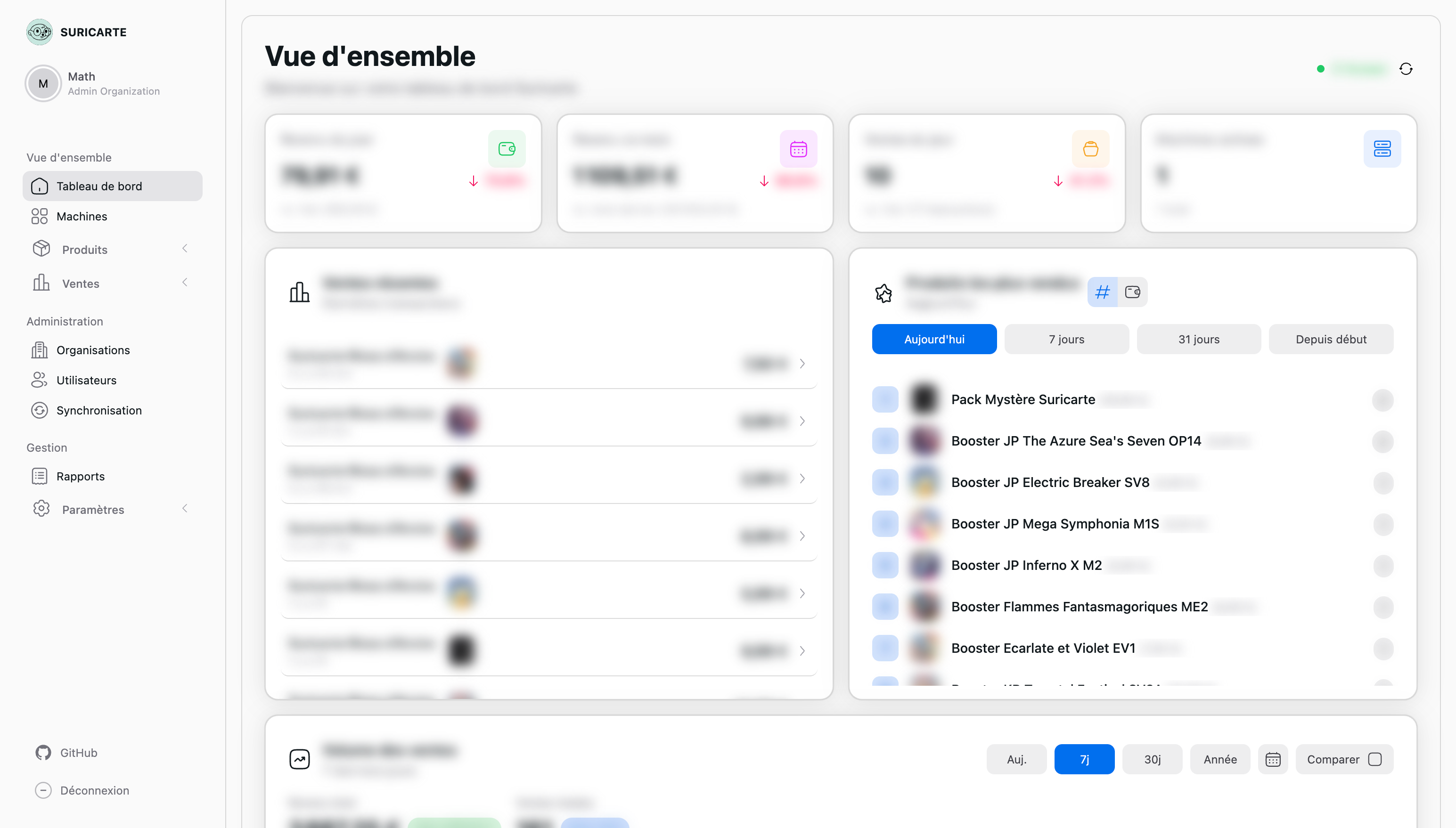Select the 30j chart range
The height and width of the screenshot is (828, 1456).
click(x=1152, y=759)
